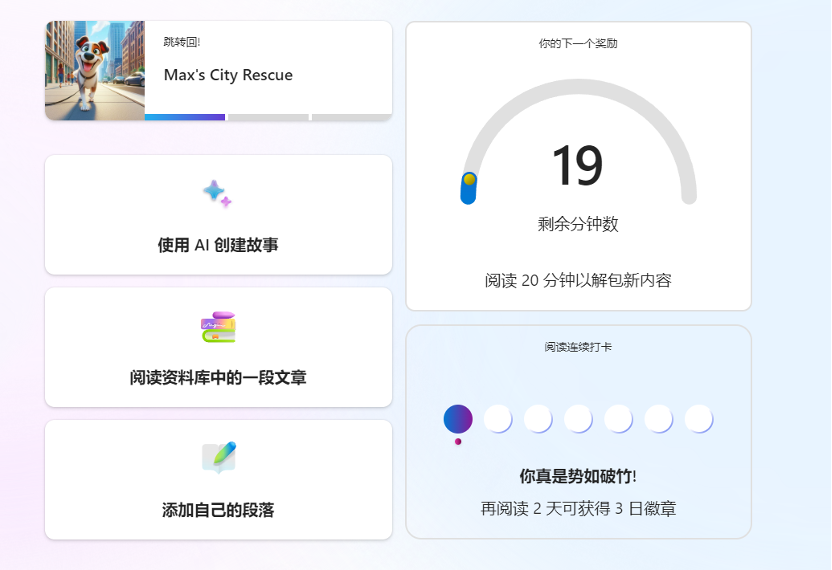Open 使用 AI 创建故事
The image size is (832, 570).
pyautogui.click(x=219, y=215)
